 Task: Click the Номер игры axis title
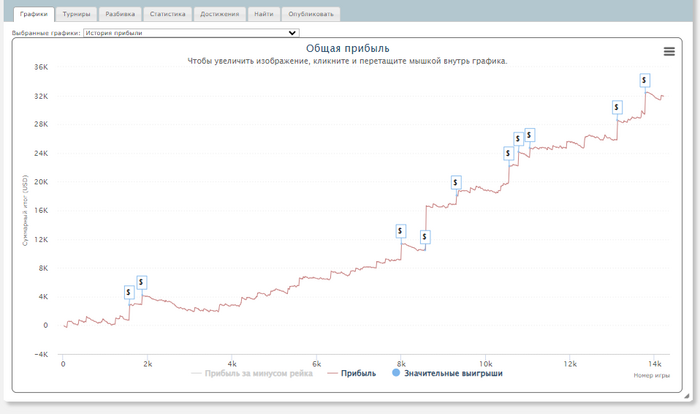coord(651,376)
